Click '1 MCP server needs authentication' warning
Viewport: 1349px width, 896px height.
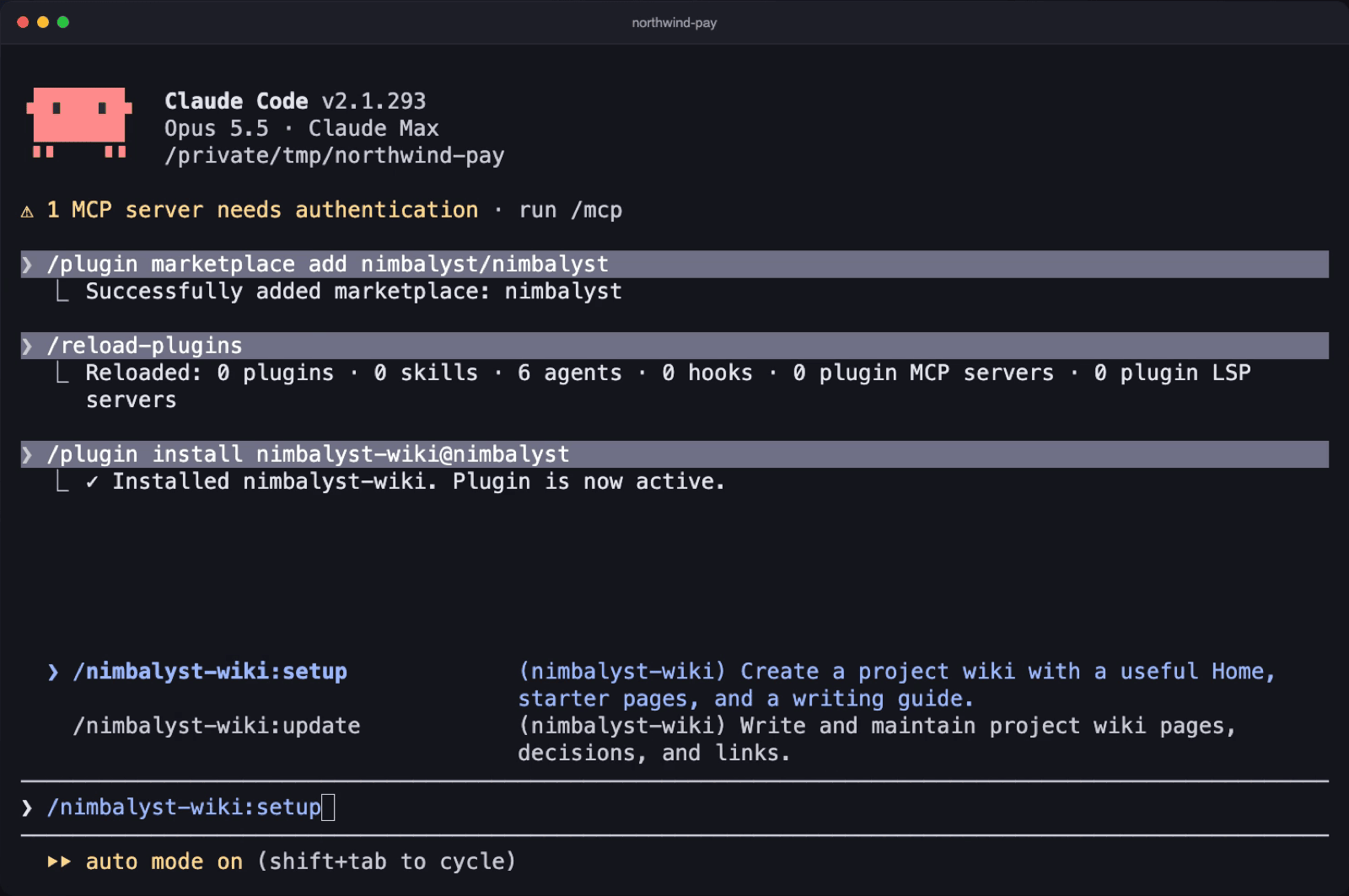point(262,210)
